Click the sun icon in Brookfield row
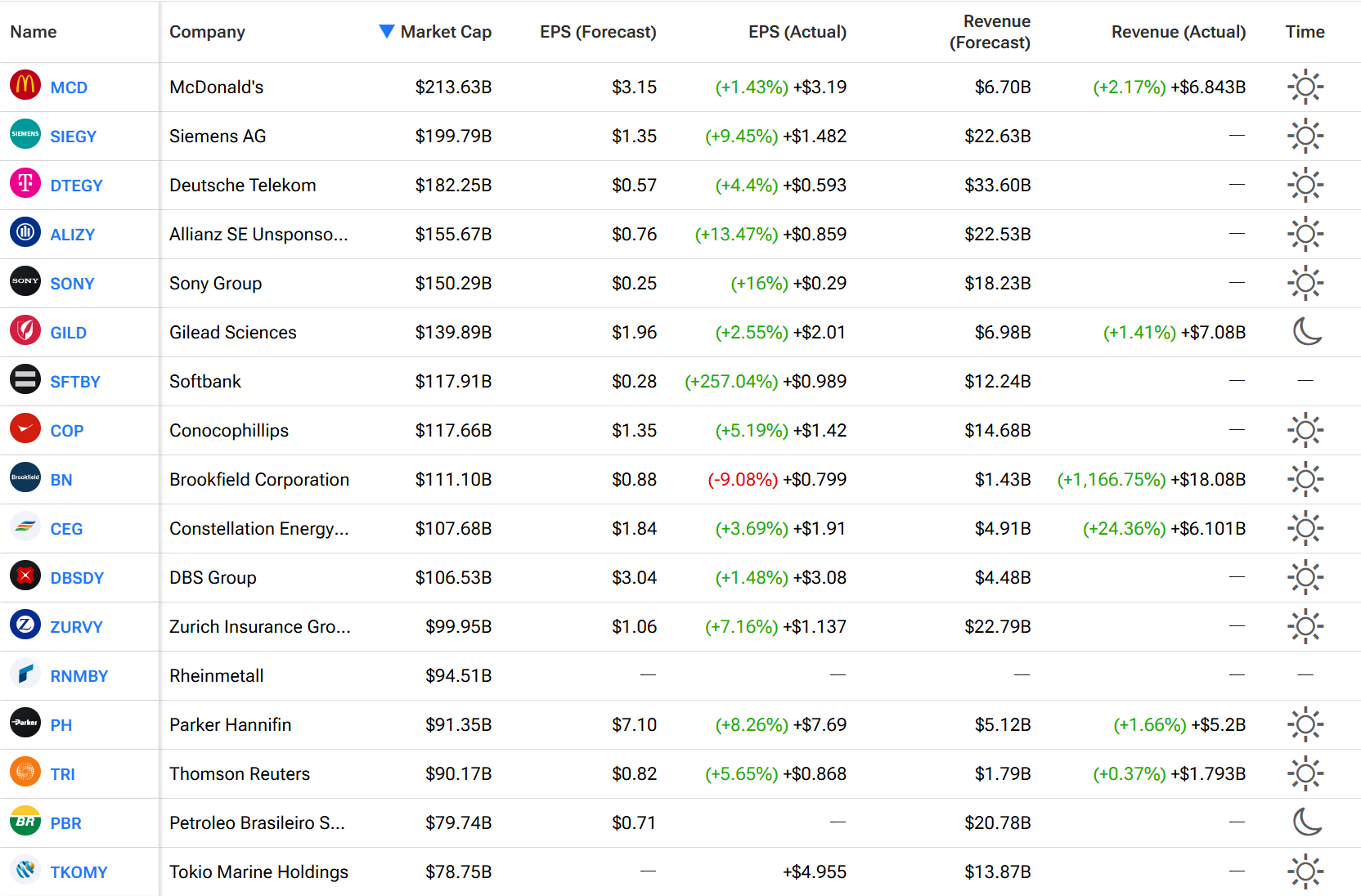This screenshot has height=896, width=1361. coord(1305,479)
